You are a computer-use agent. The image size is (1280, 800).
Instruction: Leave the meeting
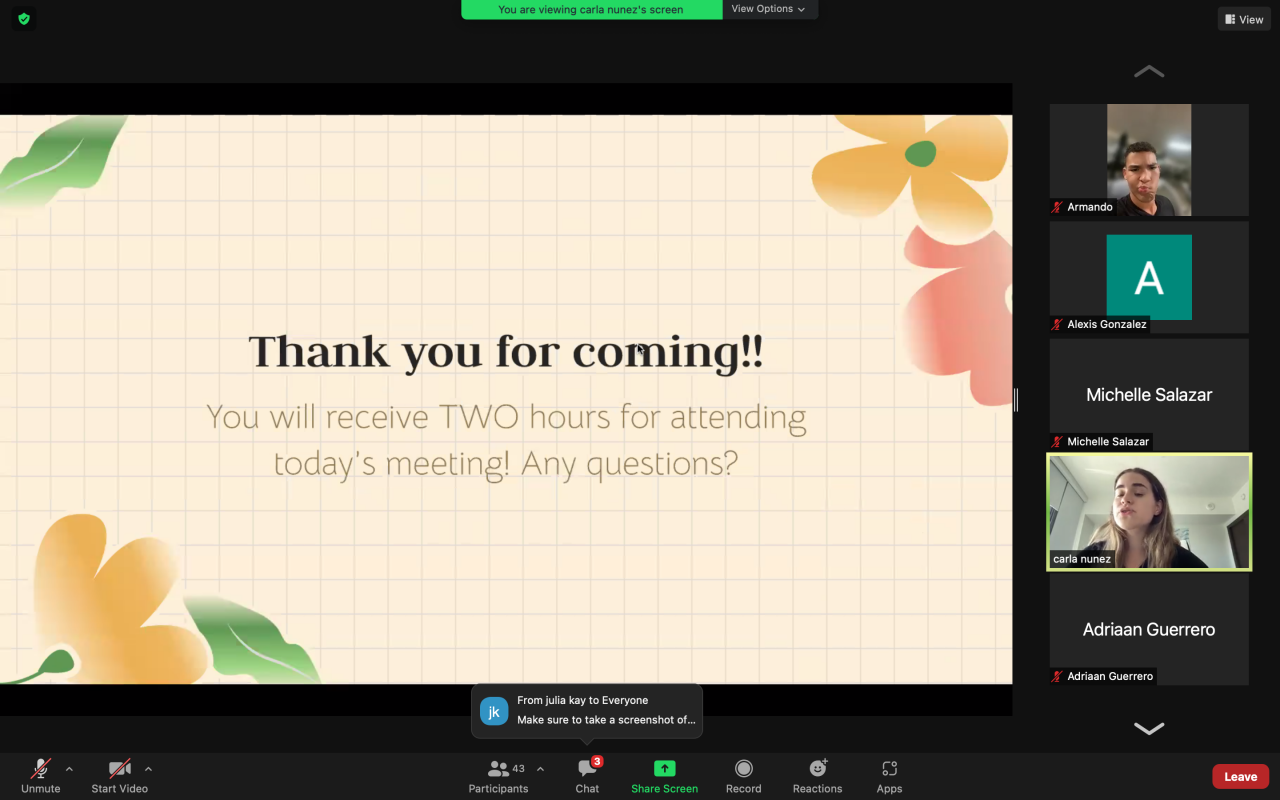point(1241,776)
